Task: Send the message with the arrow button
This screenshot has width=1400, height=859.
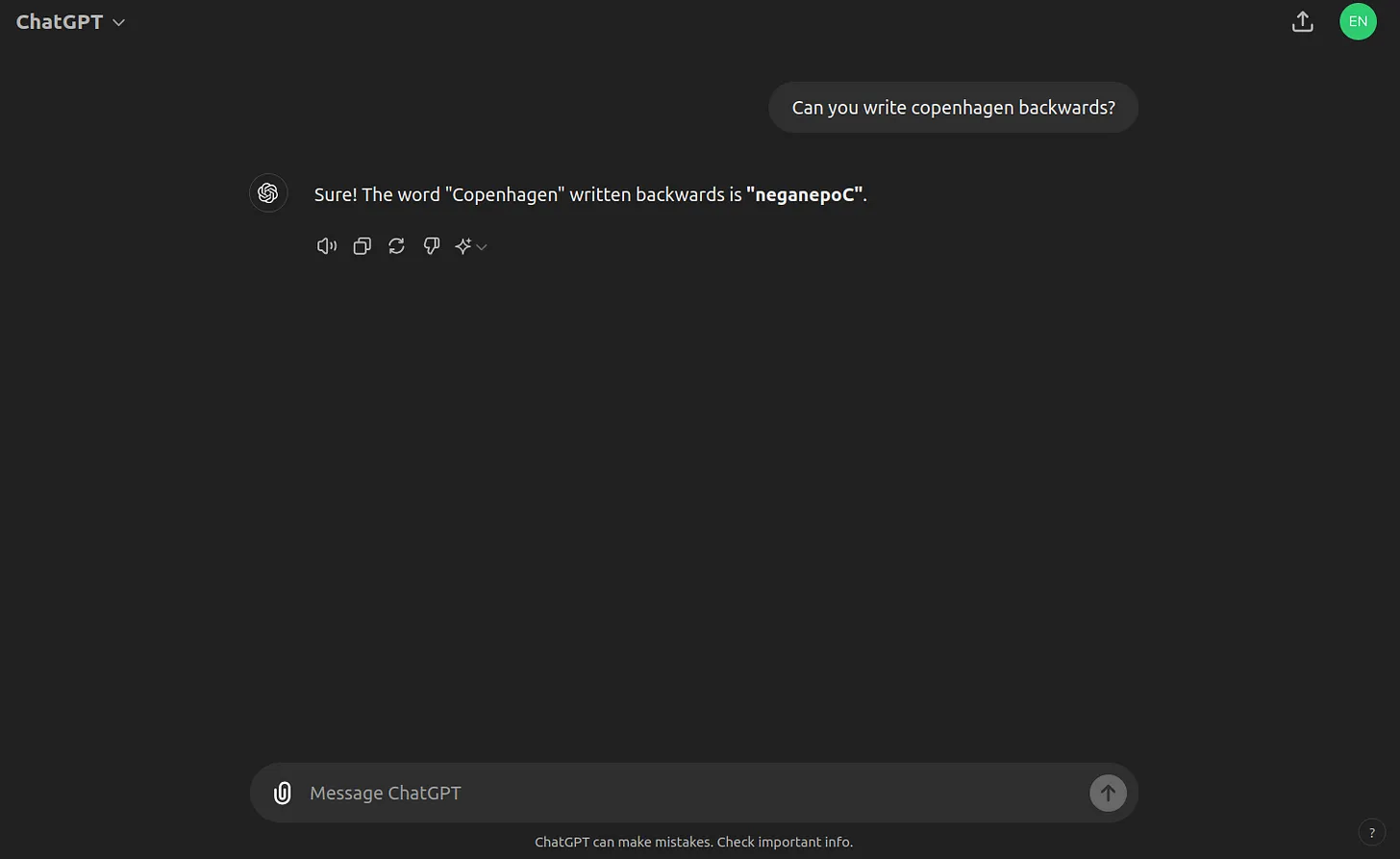Action: [x=1108, y=793]
